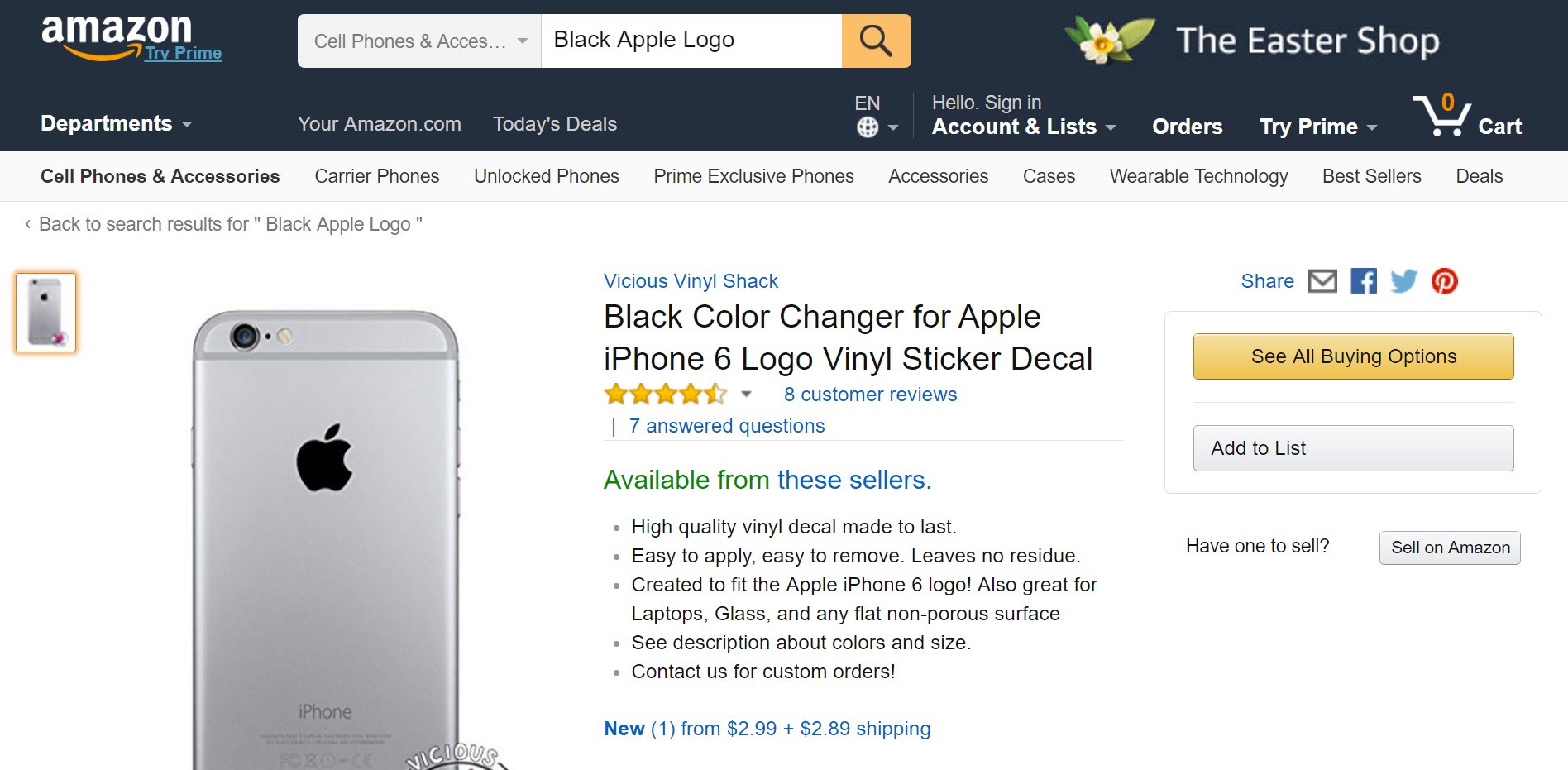Select the iPhone product thumbnail

[x=46, y=313]
